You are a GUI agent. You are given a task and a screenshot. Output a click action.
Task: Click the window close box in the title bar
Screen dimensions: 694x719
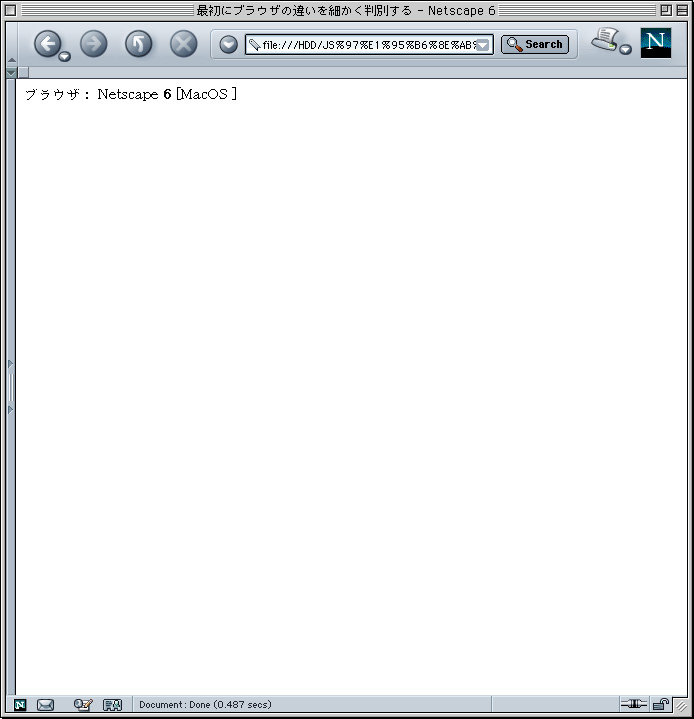coord(11,10)
